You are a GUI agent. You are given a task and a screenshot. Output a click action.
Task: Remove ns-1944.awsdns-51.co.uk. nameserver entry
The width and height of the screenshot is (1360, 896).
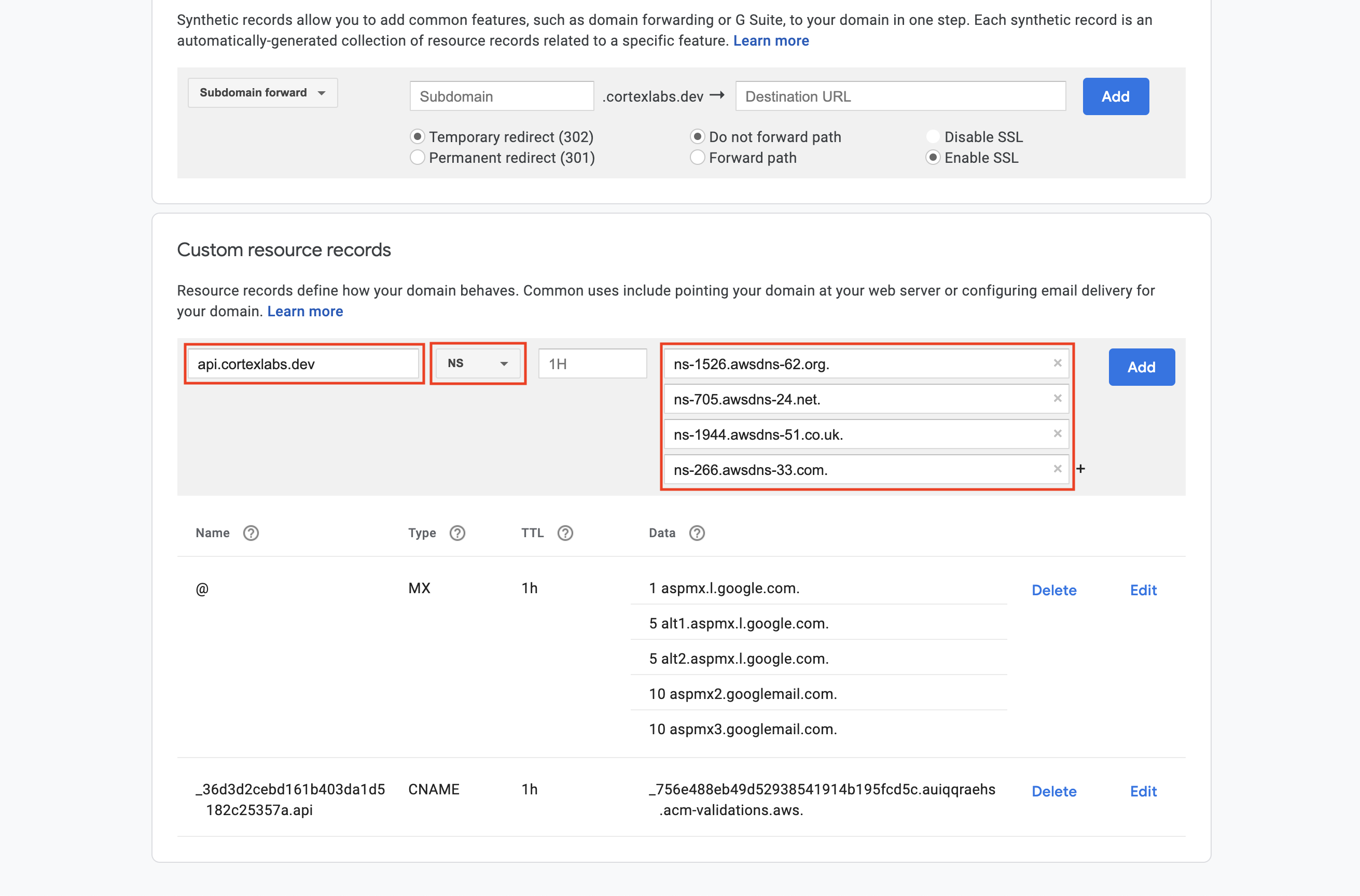click(x=1057, y=433)
